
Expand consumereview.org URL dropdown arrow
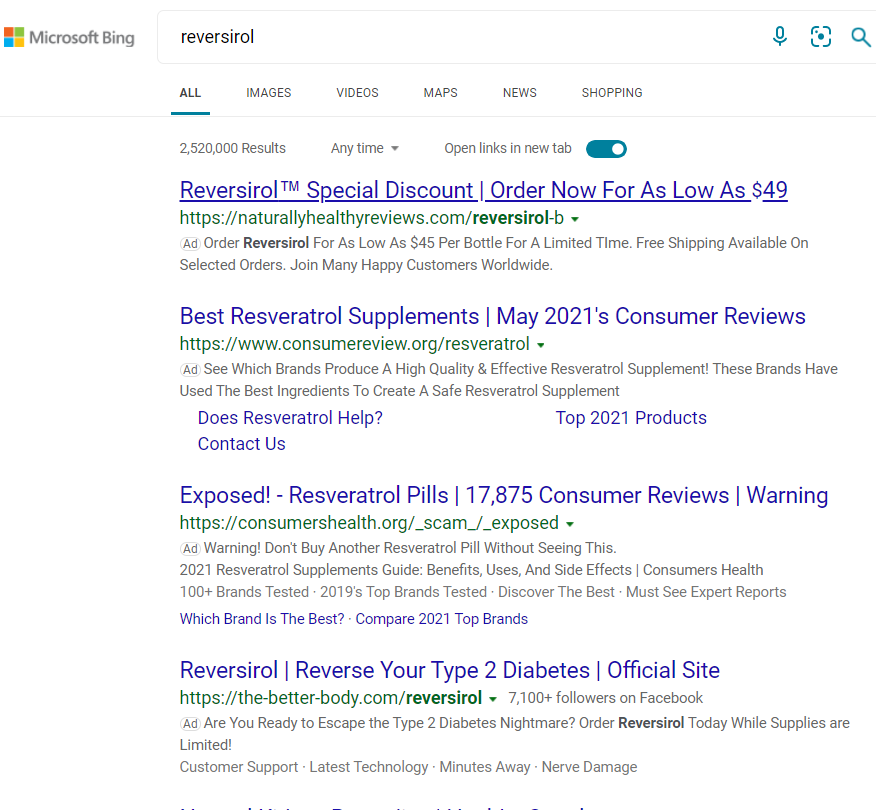click(x=541, y=345)
